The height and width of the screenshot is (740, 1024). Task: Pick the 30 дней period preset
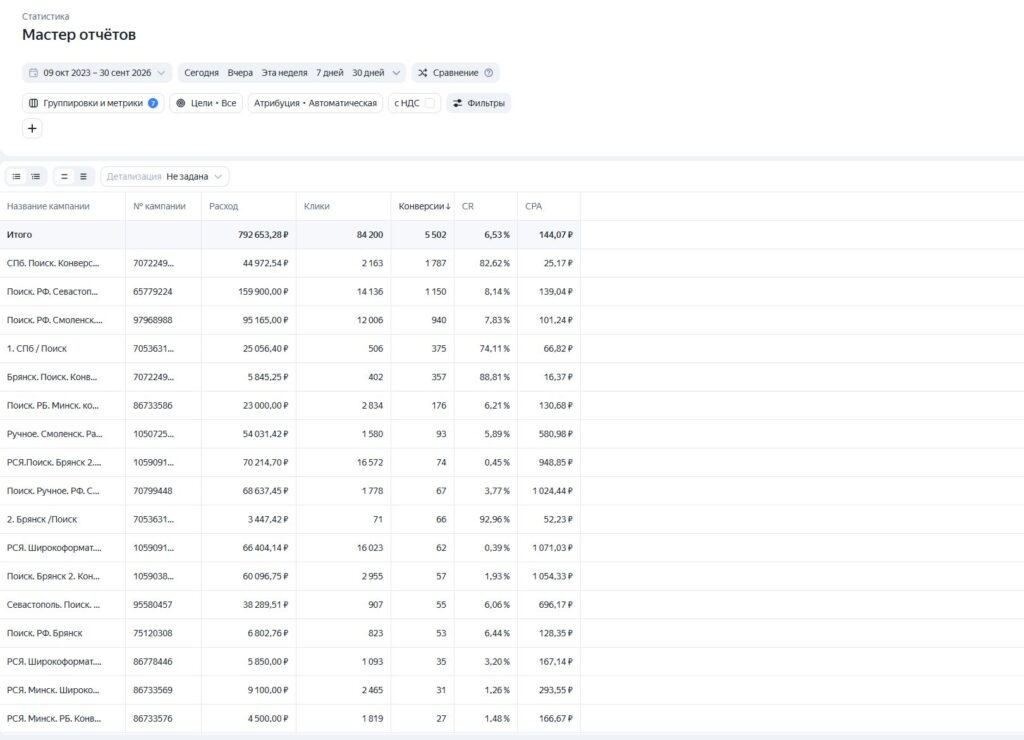[x=368, y=72]
